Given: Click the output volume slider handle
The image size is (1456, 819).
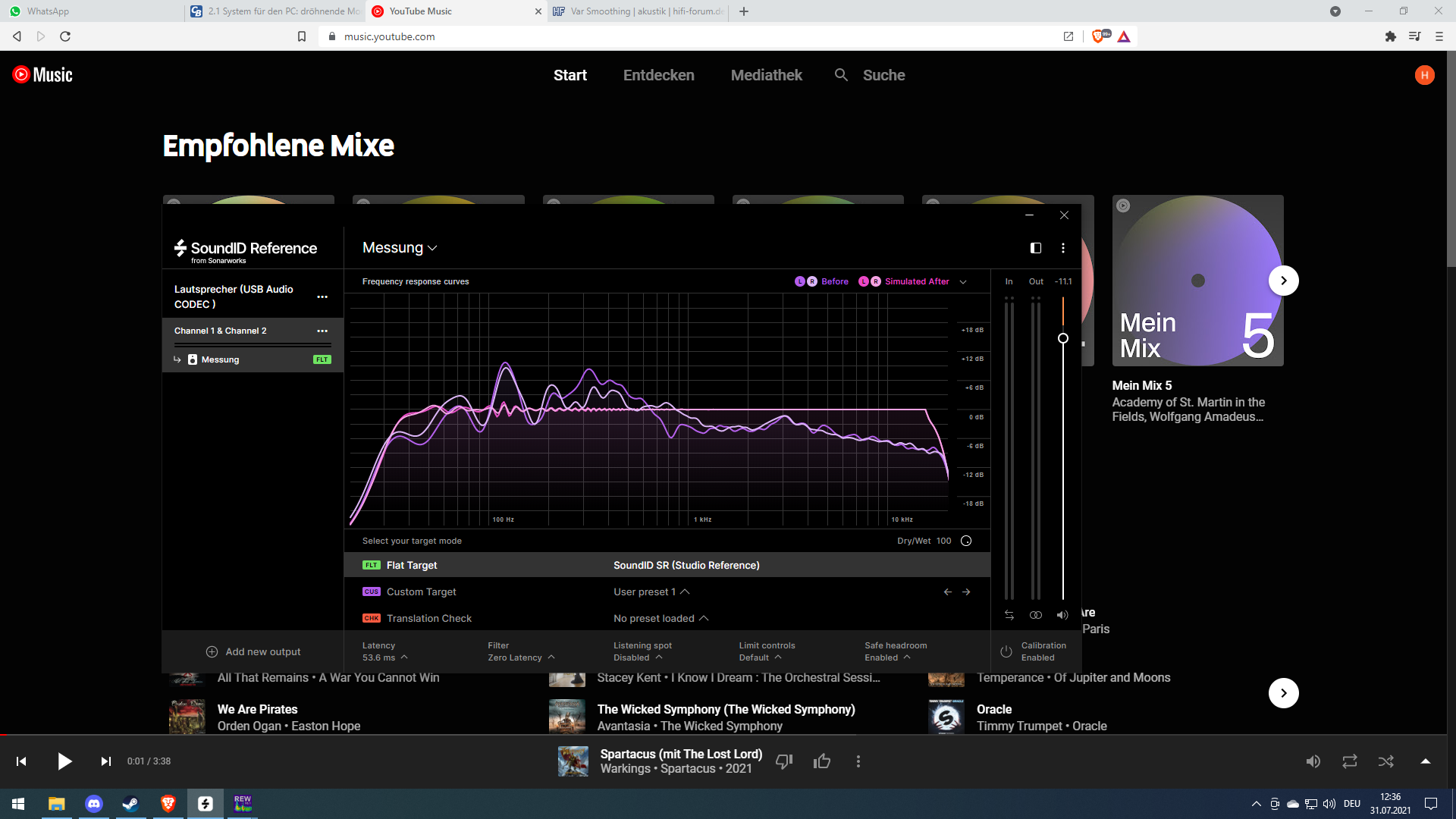Looking at the screenshot, I should click(x=1063, y=338).
